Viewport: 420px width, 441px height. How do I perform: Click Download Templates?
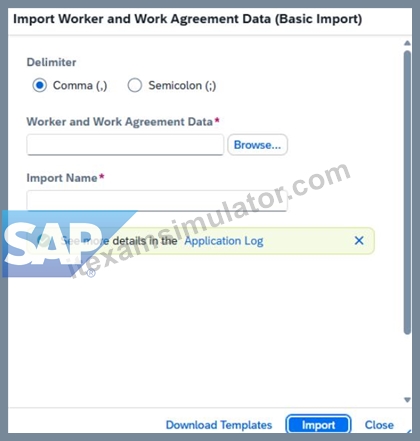219,425
